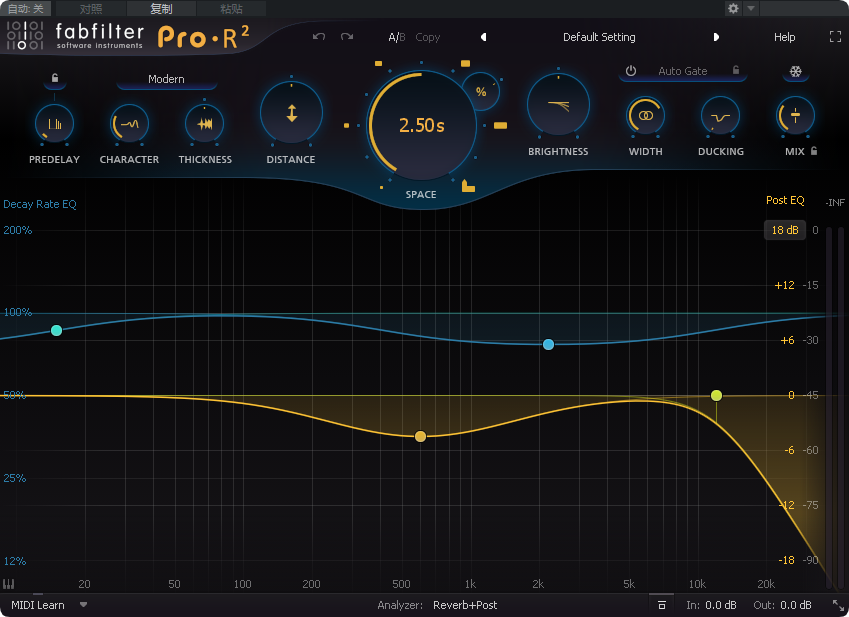The image size is (849, 617).
Task: Enable the freeze snowflake button
Action: click(795, 71)
